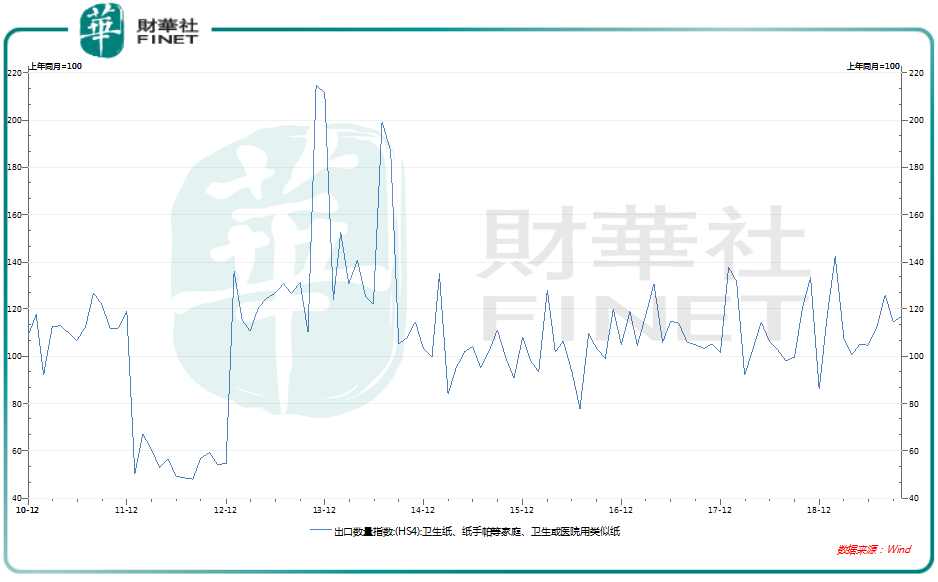Select the 16-12 x-axis date label
The width and height of the screenshot is (938, 582).
click(621, 510)
